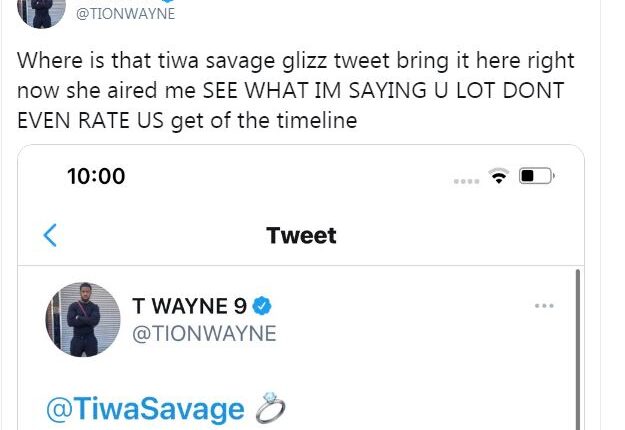Viewport: 625px width, 430px height.
Task: Click the battery indicator icon
Action: [536, 177]
